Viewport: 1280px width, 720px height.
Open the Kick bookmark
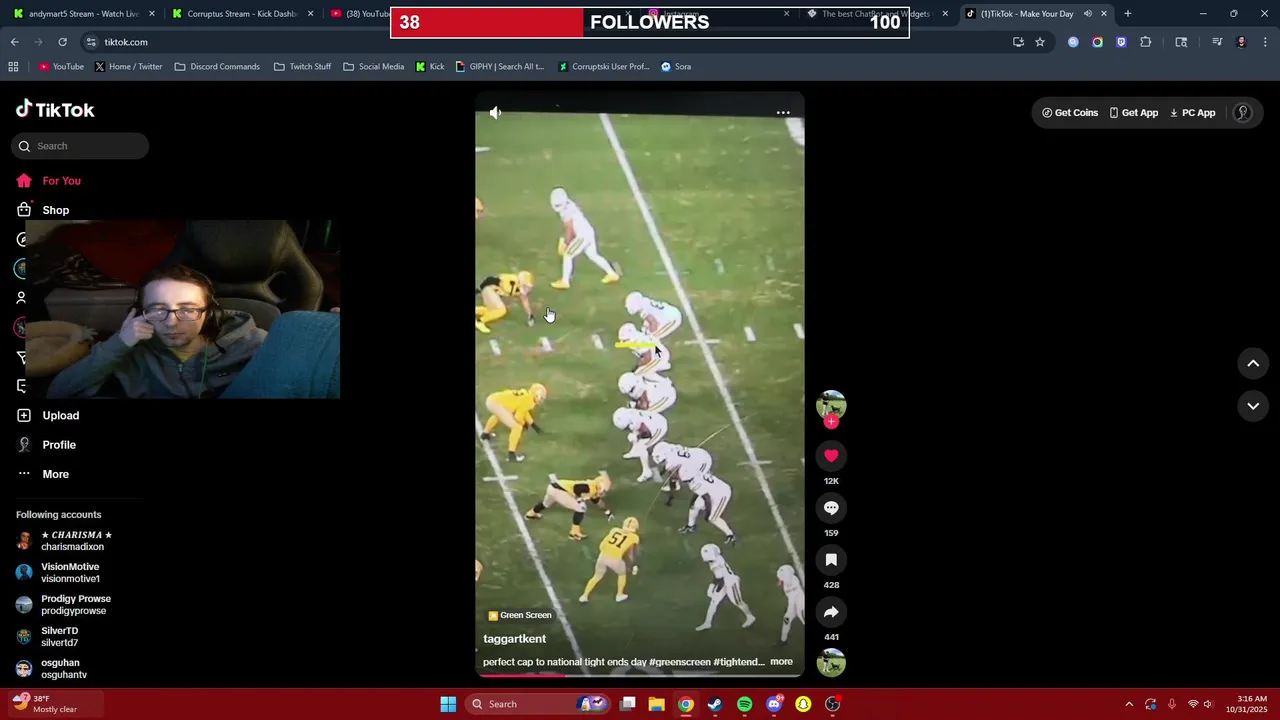tap(429, 67)
